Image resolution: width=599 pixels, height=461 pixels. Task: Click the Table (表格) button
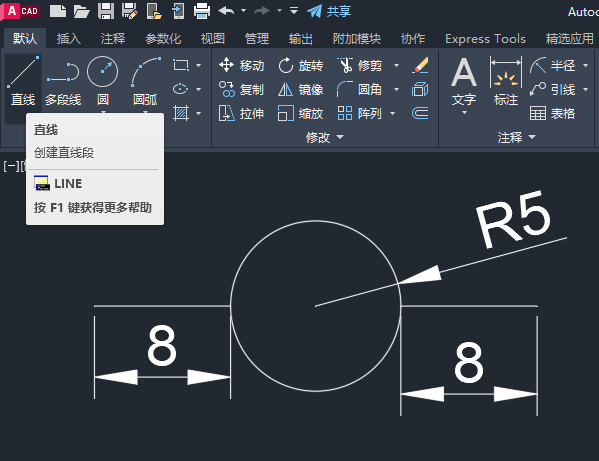pos(552,113)
